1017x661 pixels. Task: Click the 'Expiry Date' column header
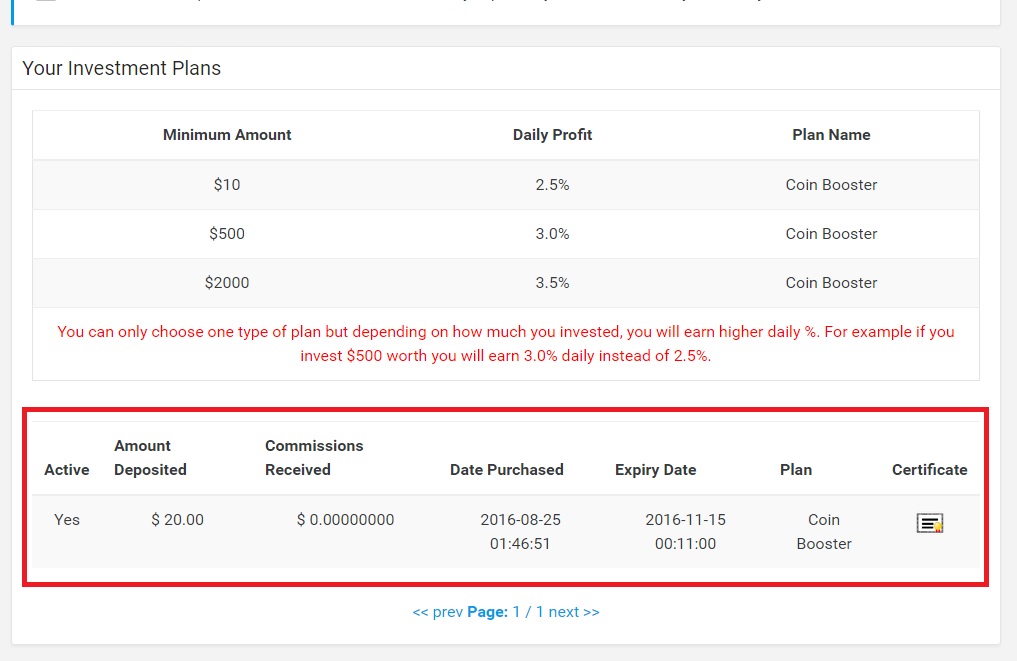[655, 470]
